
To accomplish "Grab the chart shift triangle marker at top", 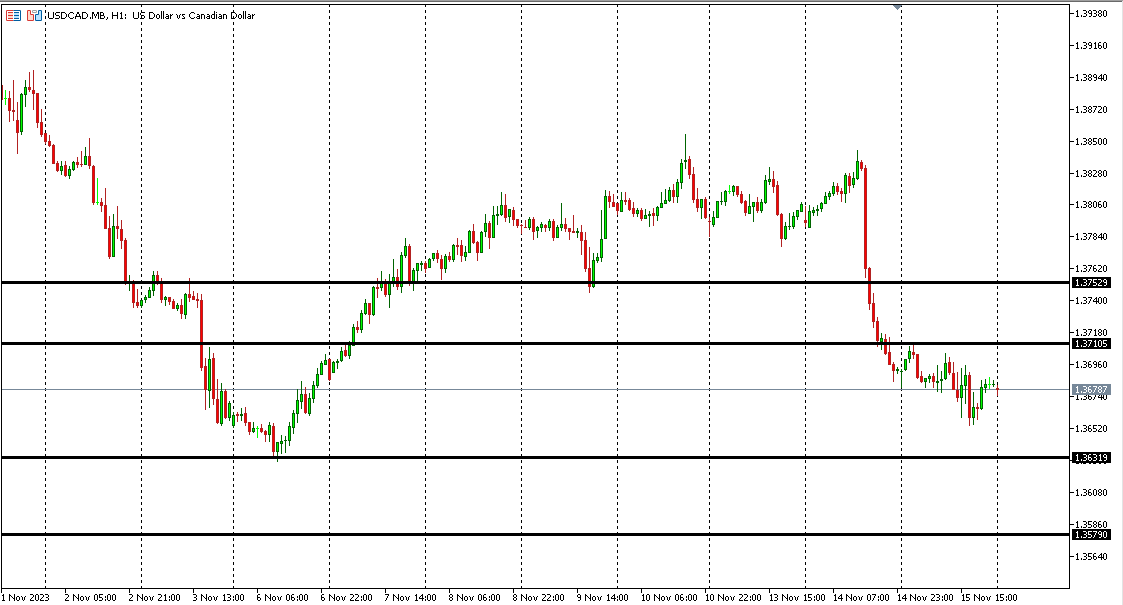I will (897, 7).
